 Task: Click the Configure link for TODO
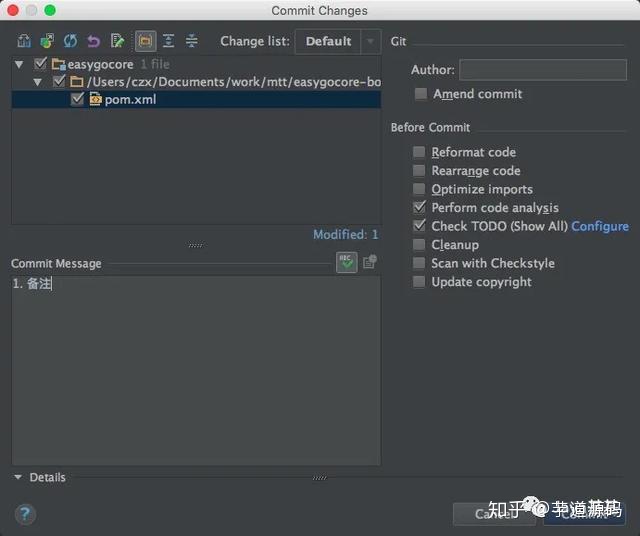tap(600, 226)
